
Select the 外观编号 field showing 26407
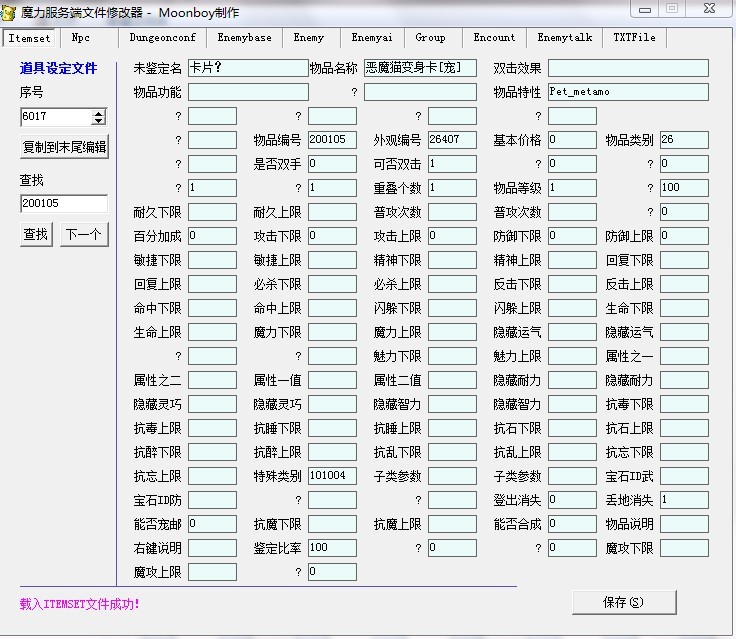(452, 140)
